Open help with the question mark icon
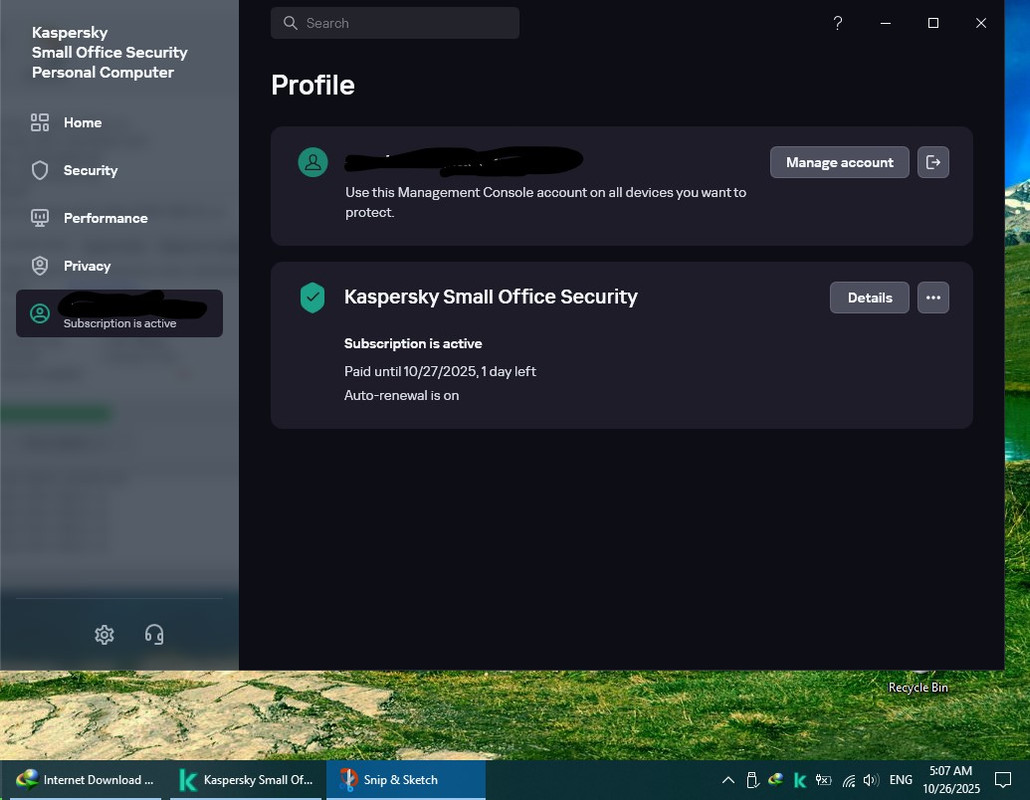 coord(838,23)
